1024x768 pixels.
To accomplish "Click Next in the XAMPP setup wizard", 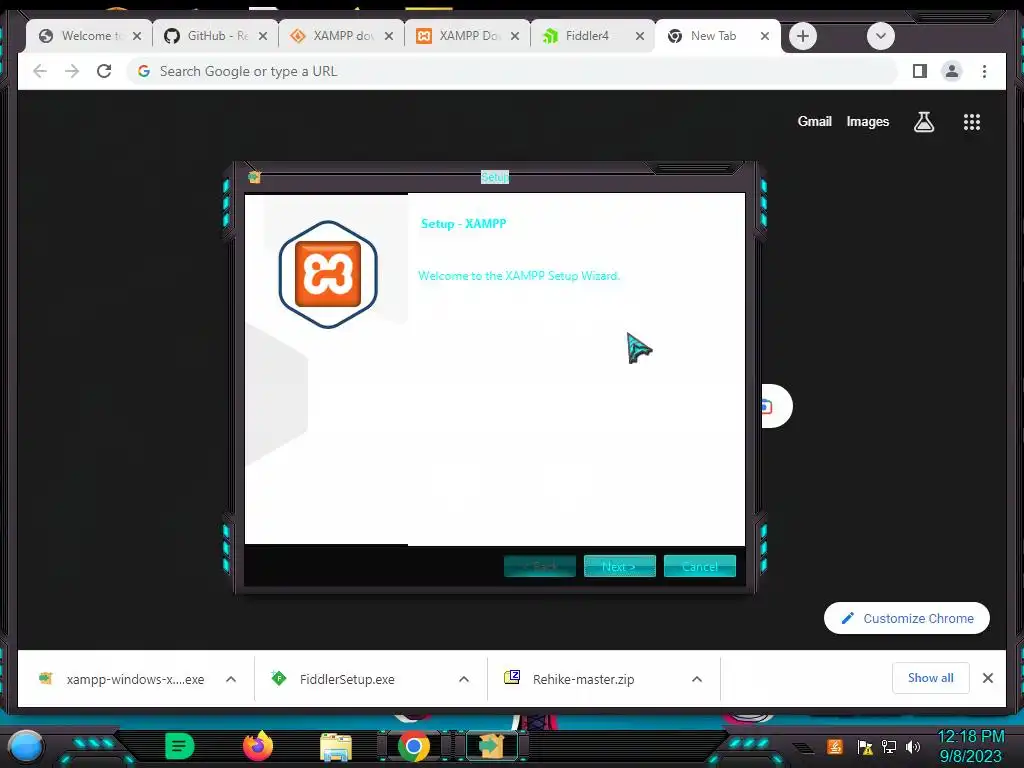I will click(619, 566).
